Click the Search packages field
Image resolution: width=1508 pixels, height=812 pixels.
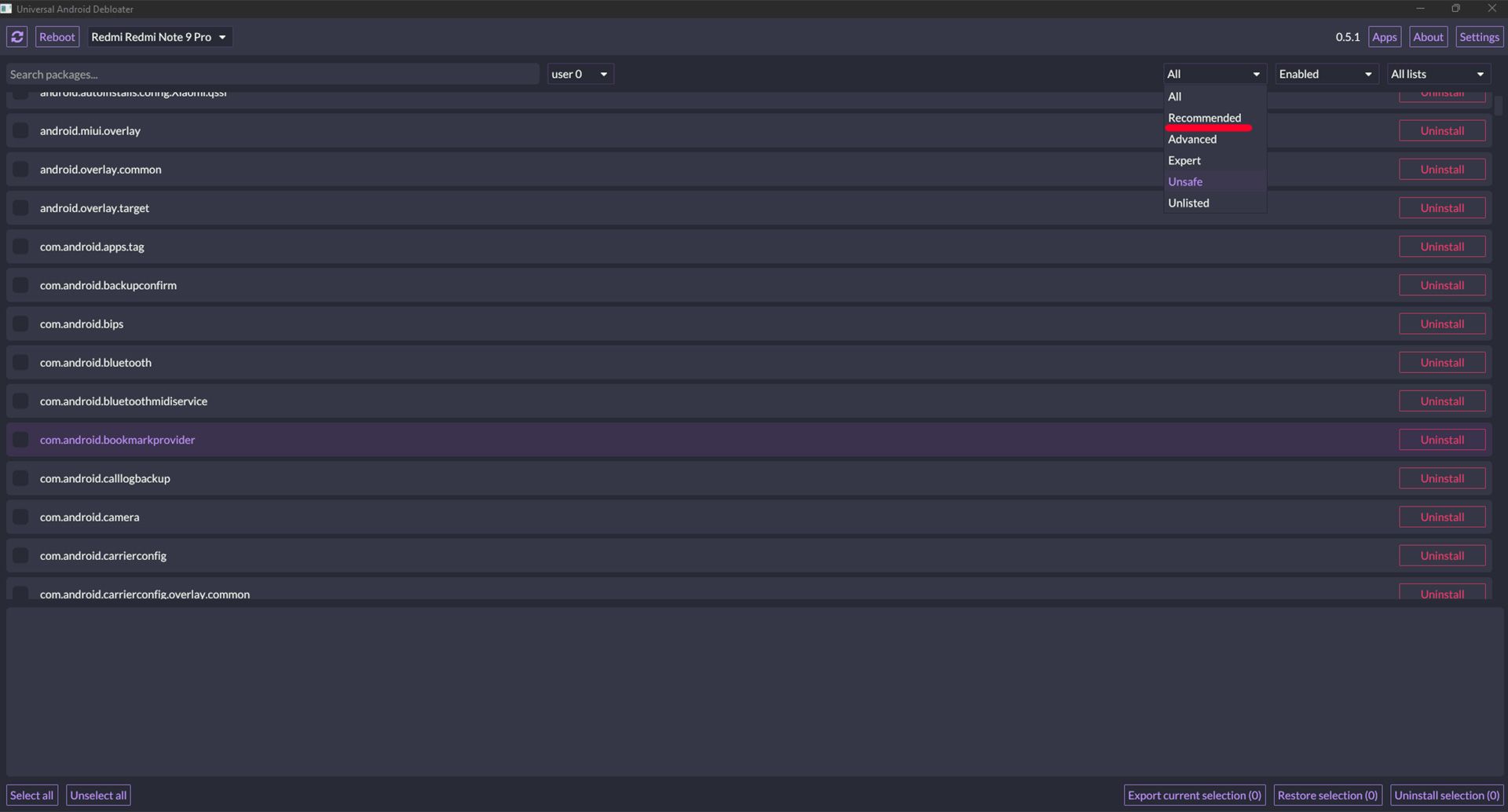[x=273, y=74]
